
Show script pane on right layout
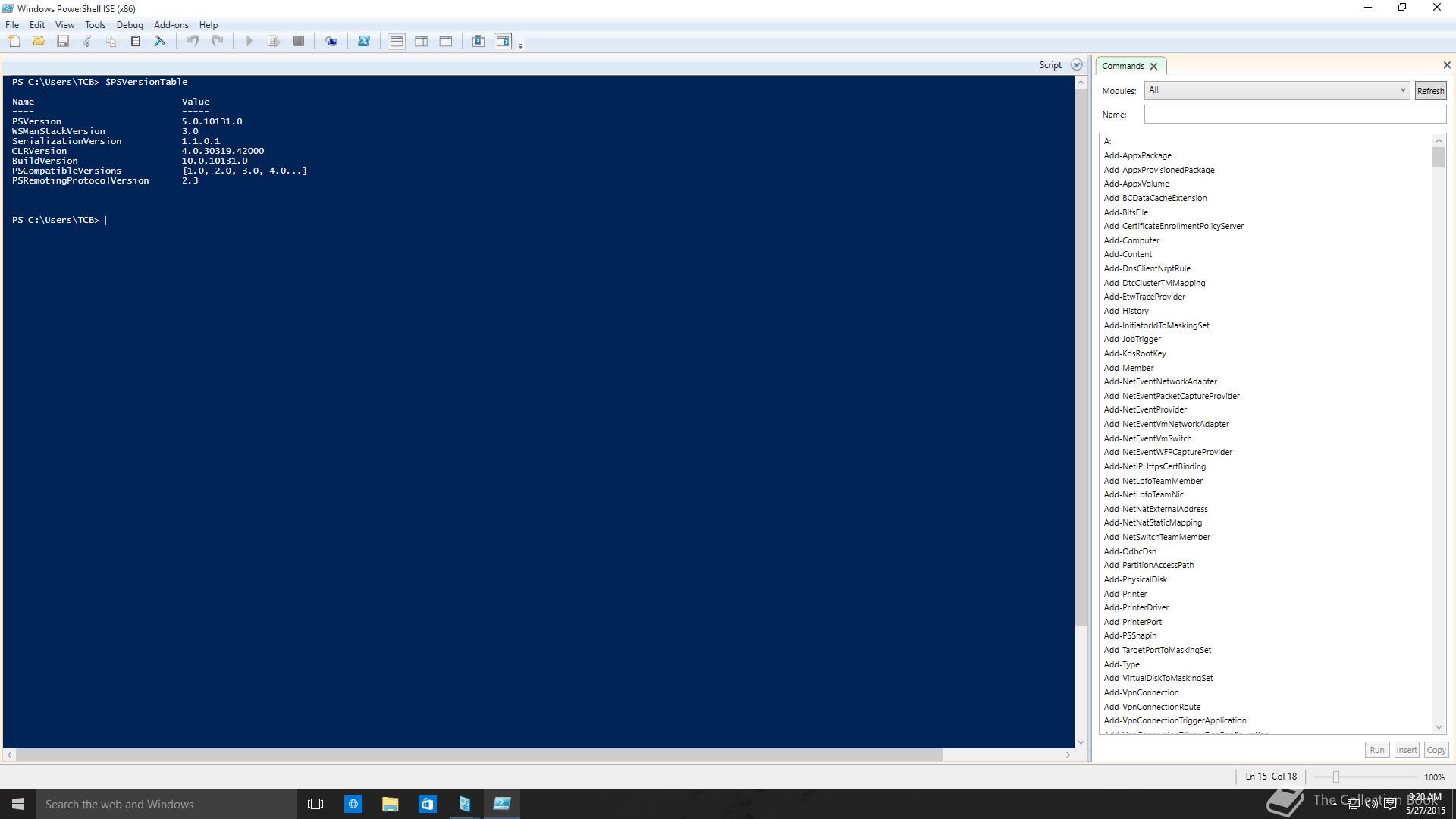422,42
